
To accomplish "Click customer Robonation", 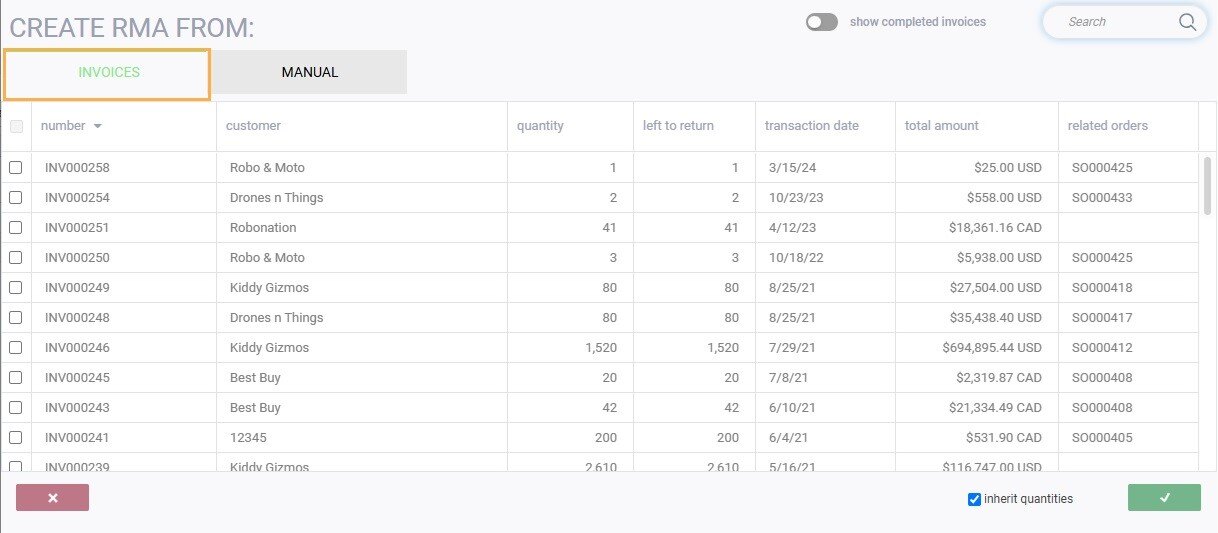I will (263, 228).
